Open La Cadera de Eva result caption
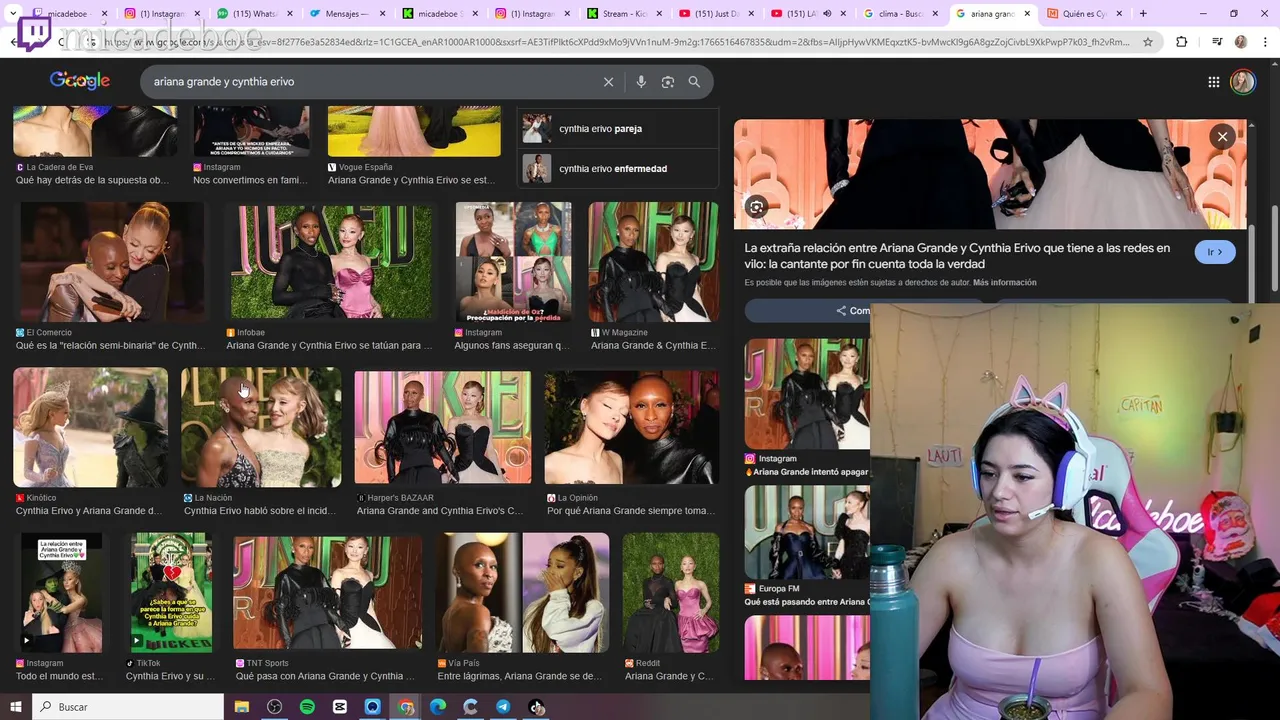 [x=93, y=181]
